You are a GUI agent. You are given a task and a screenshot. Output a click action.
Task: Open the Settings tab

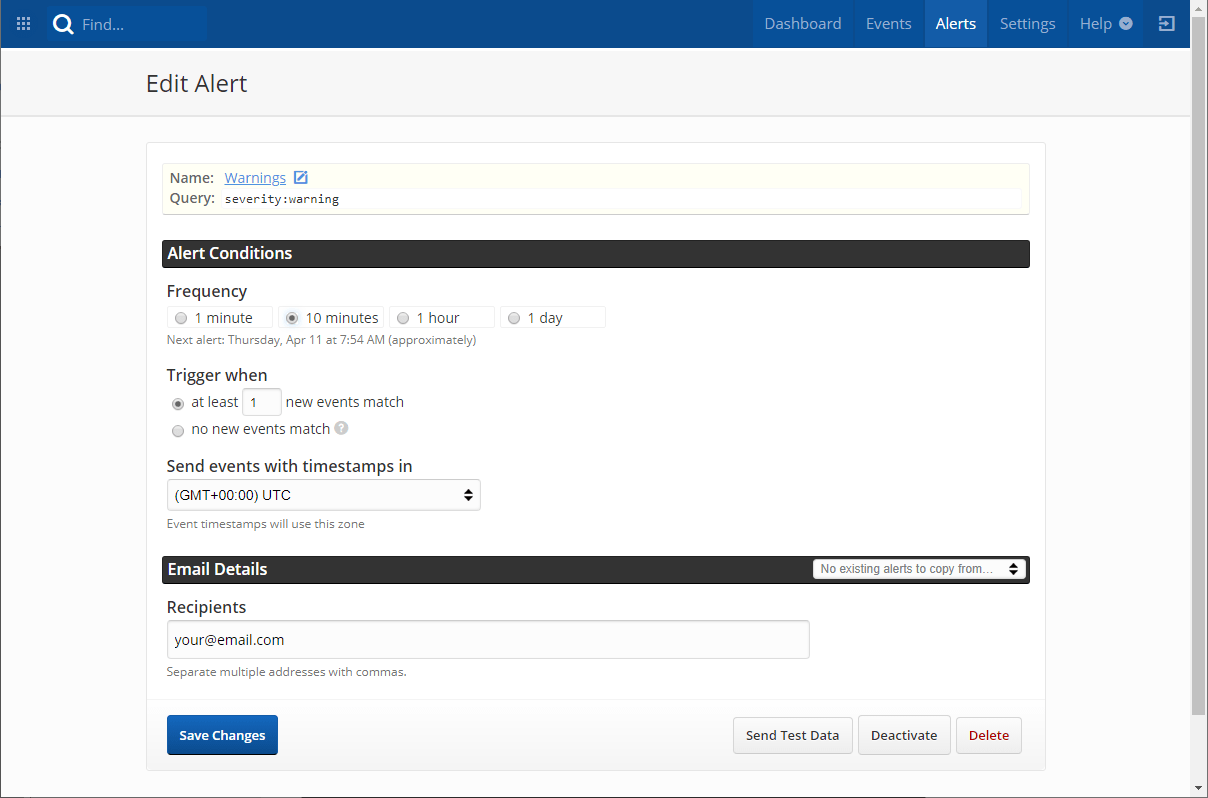pyautogui.click(x=1027, y=24)
